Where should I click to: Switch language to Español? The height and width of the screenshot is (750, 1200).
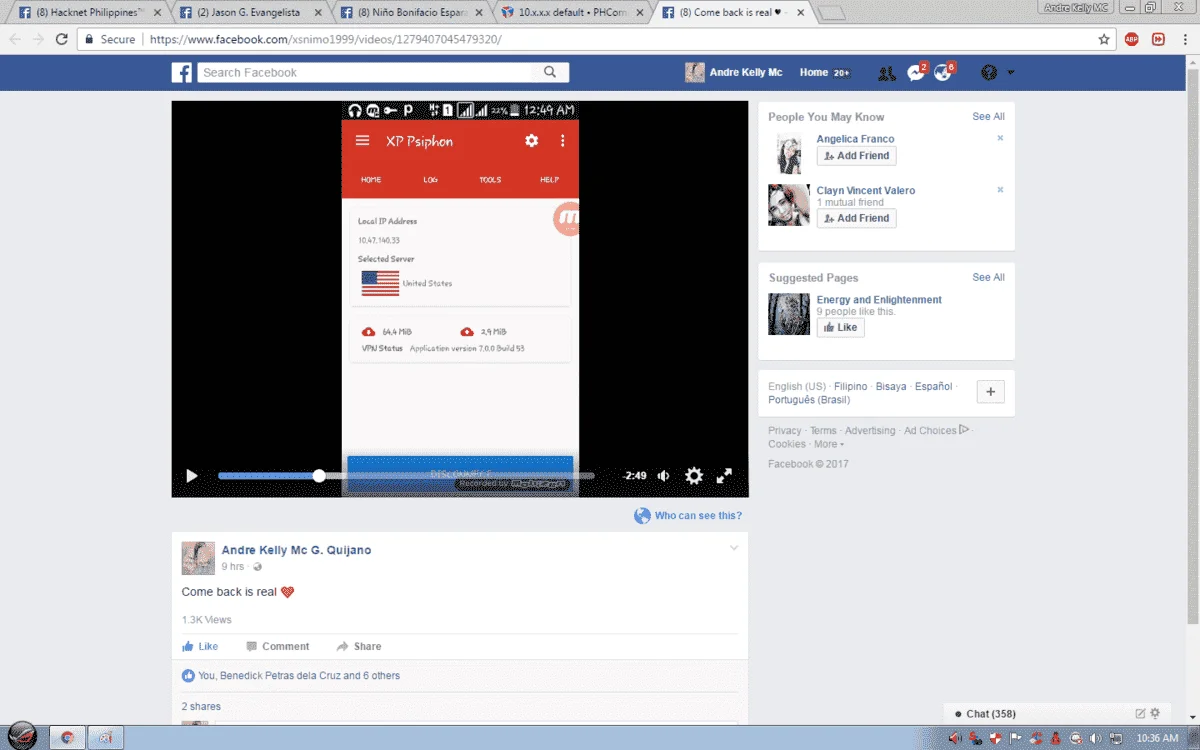[x=933, y=386]
